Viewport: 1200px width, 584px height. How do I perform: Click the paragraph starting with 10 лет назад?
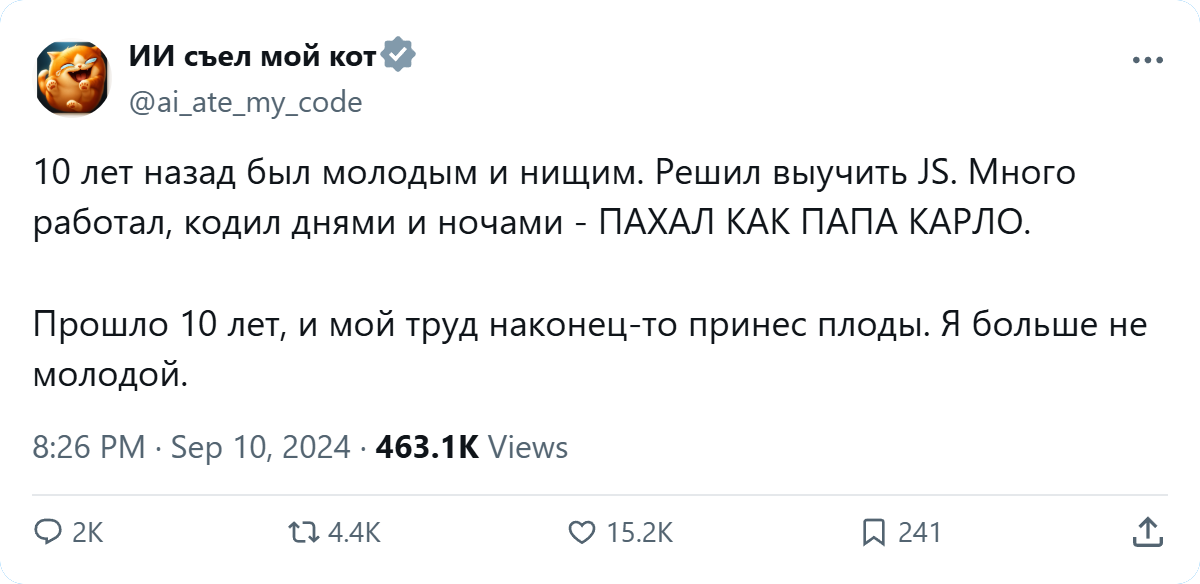pos(555,198)
